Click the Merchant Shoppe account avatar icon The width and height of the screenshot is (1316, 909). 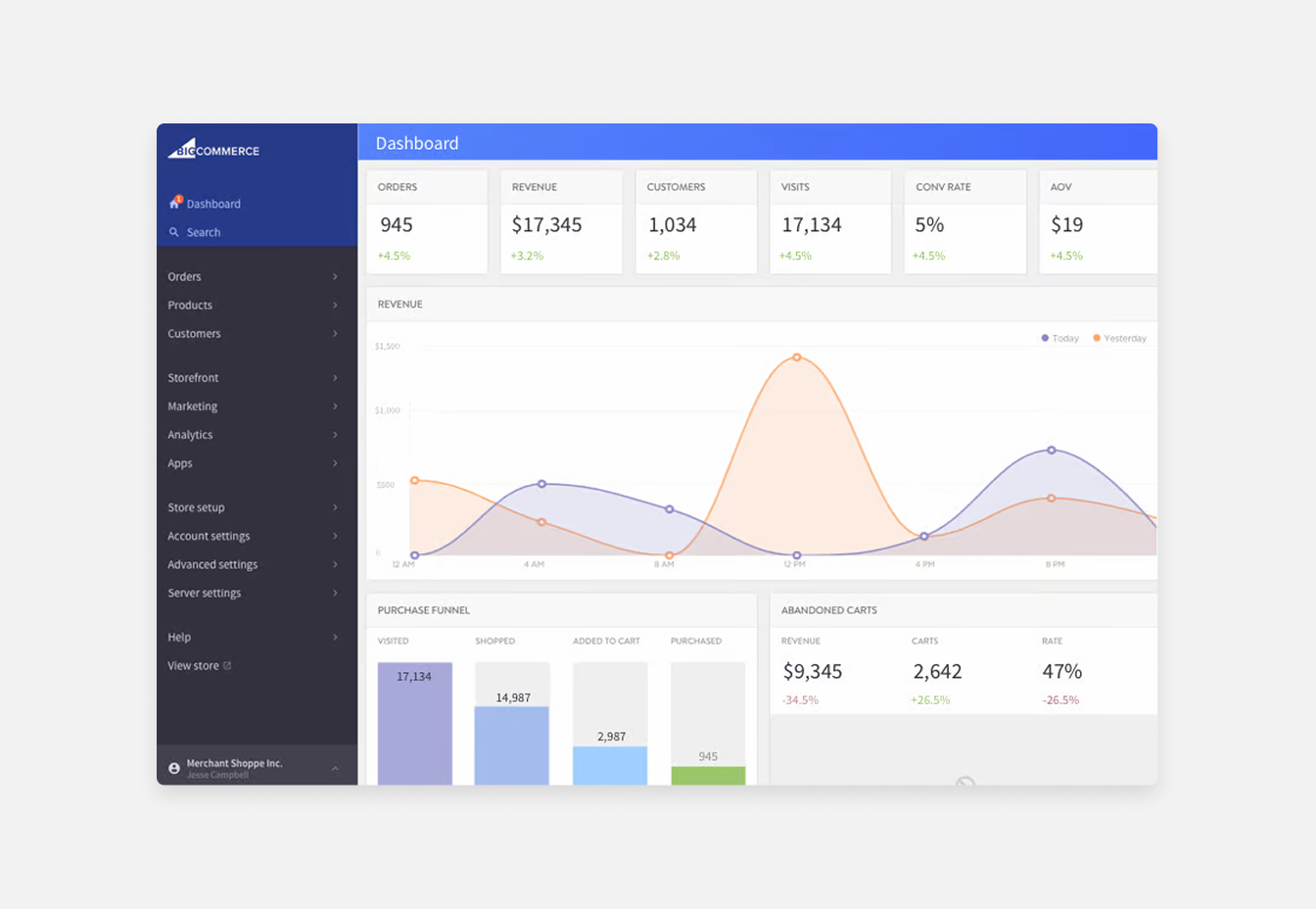pyautogui.click(x=174, y=769)
